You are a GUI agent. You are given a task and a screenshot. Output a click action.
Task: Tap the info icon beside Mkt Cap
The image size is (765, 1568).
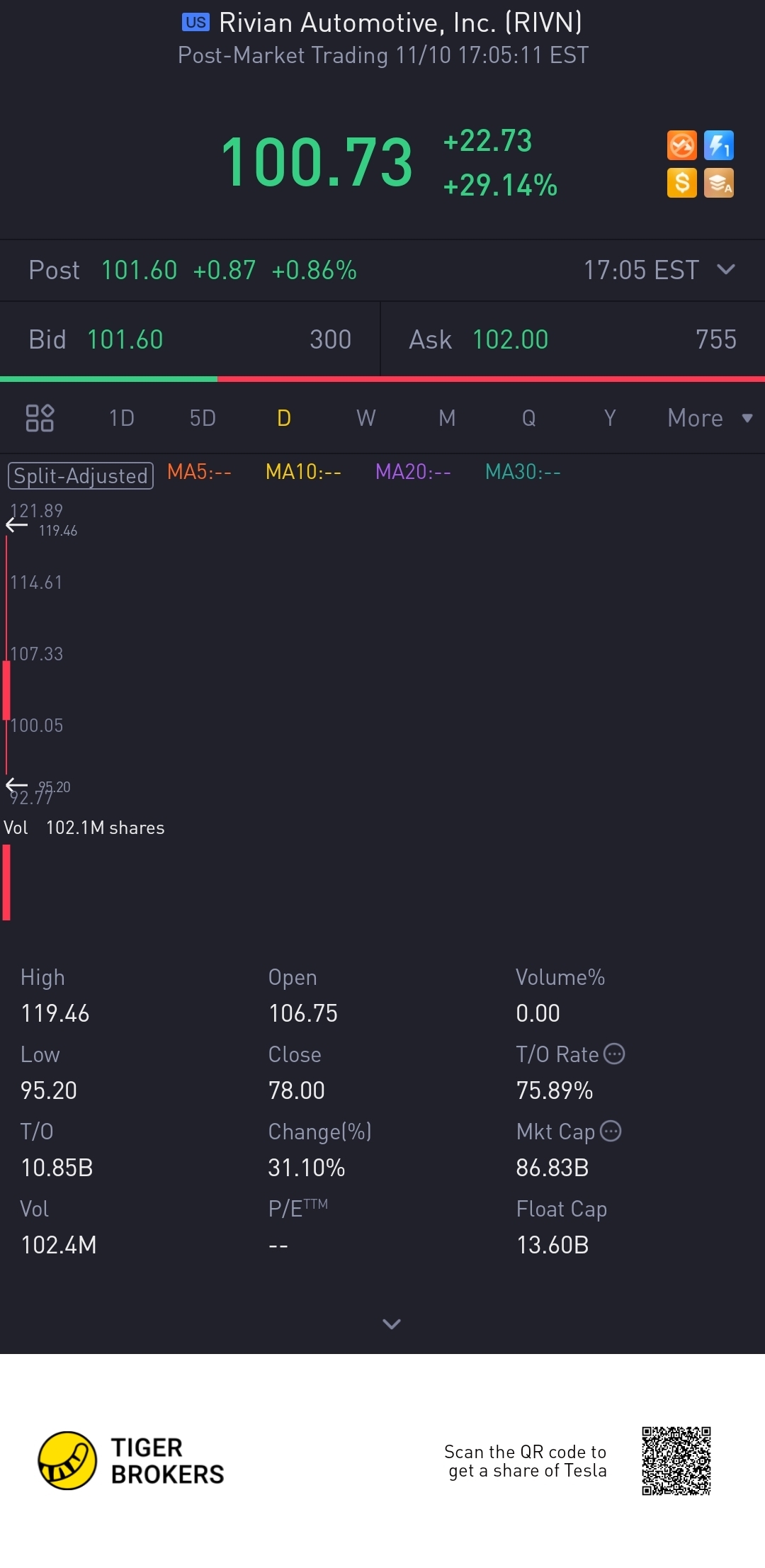coord(611,1131)
